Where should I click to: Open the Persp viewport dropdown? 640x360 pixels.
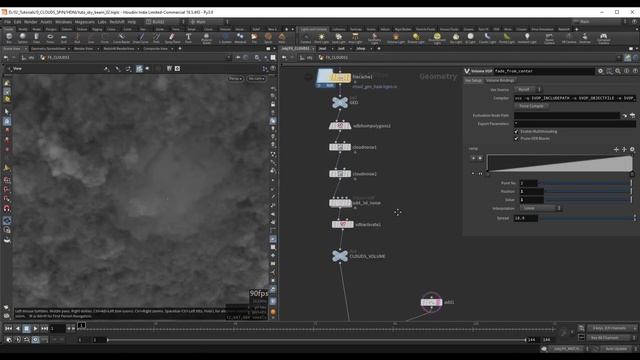pyautogui.click(x=236, y=78)
